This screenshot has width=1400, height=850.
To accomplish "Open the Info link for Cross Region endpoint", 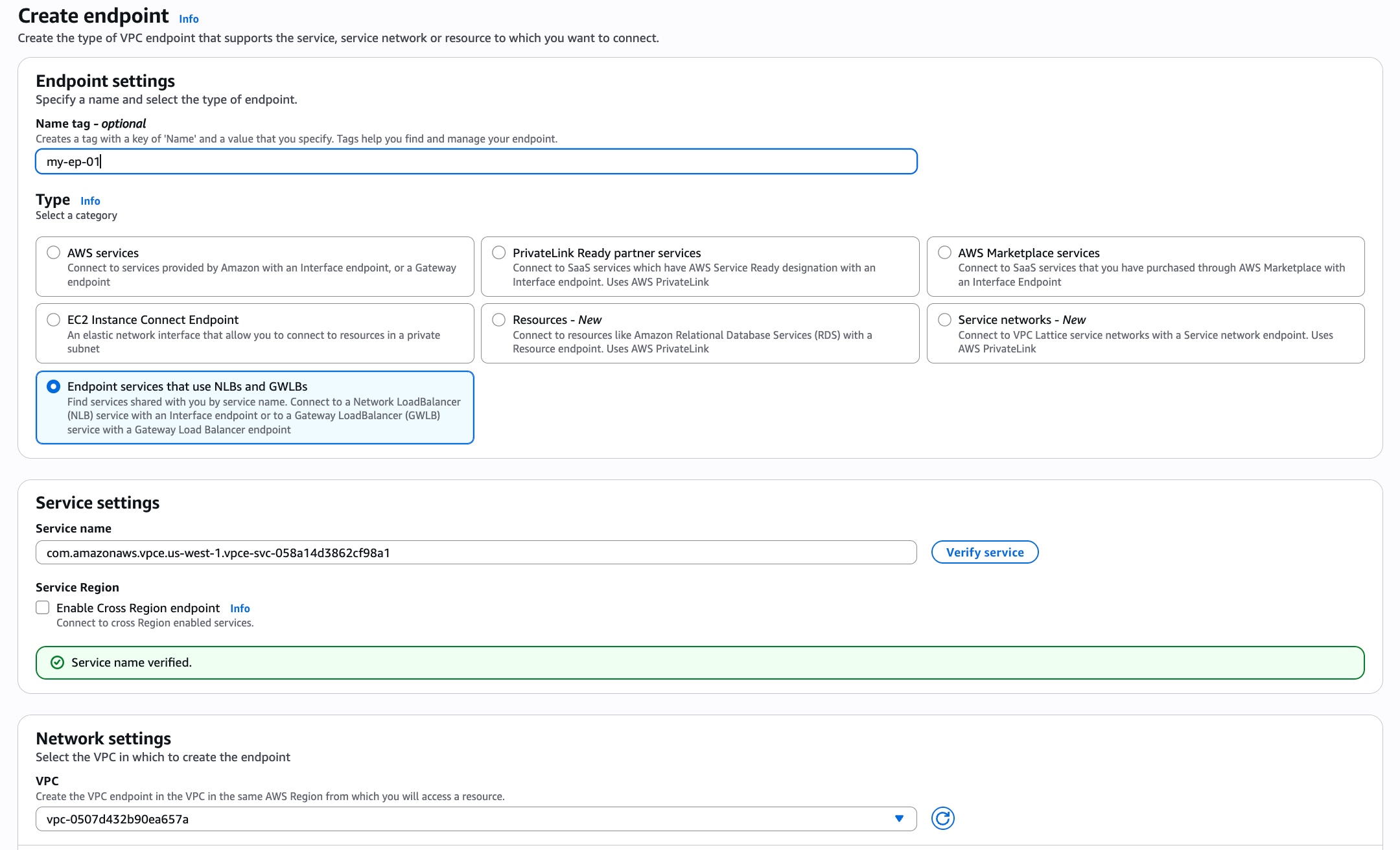I will point(240,608).
